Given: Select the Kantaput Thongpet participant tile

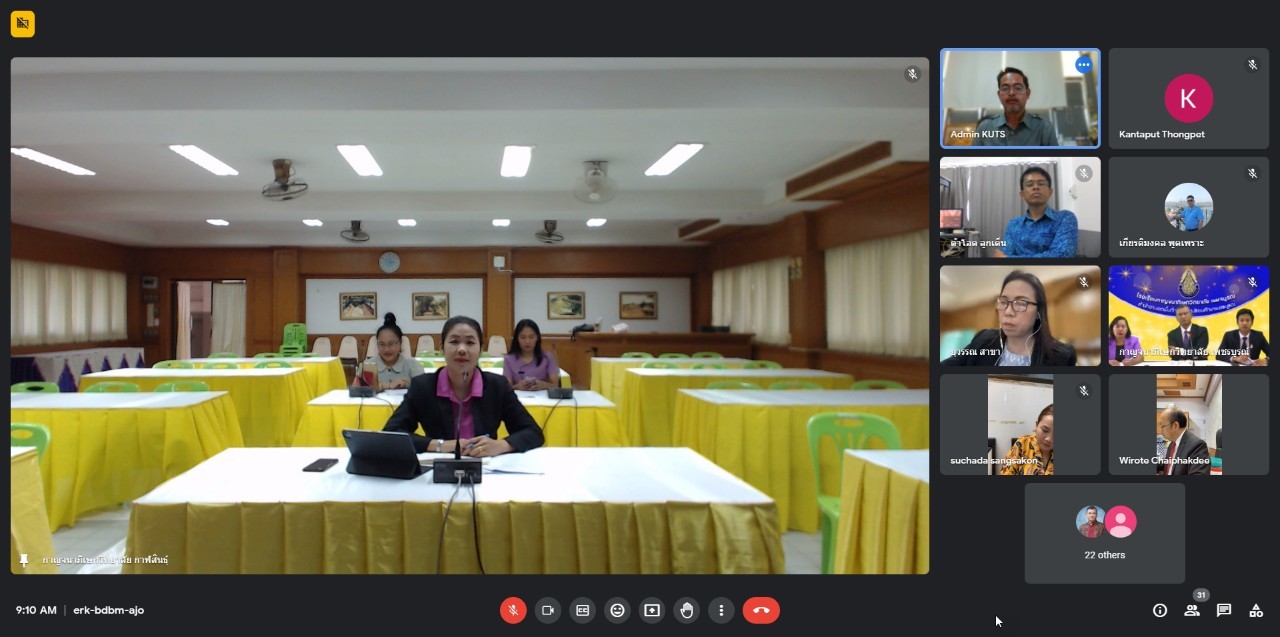Looking at the screenshot, I should coord(1188,98).
